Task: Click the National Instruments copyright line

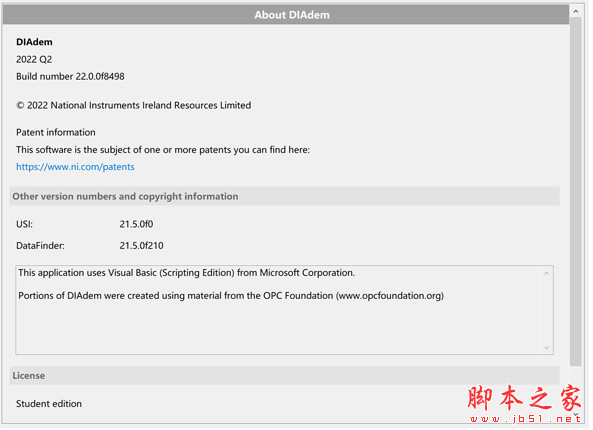Action: tap(134, 106)
